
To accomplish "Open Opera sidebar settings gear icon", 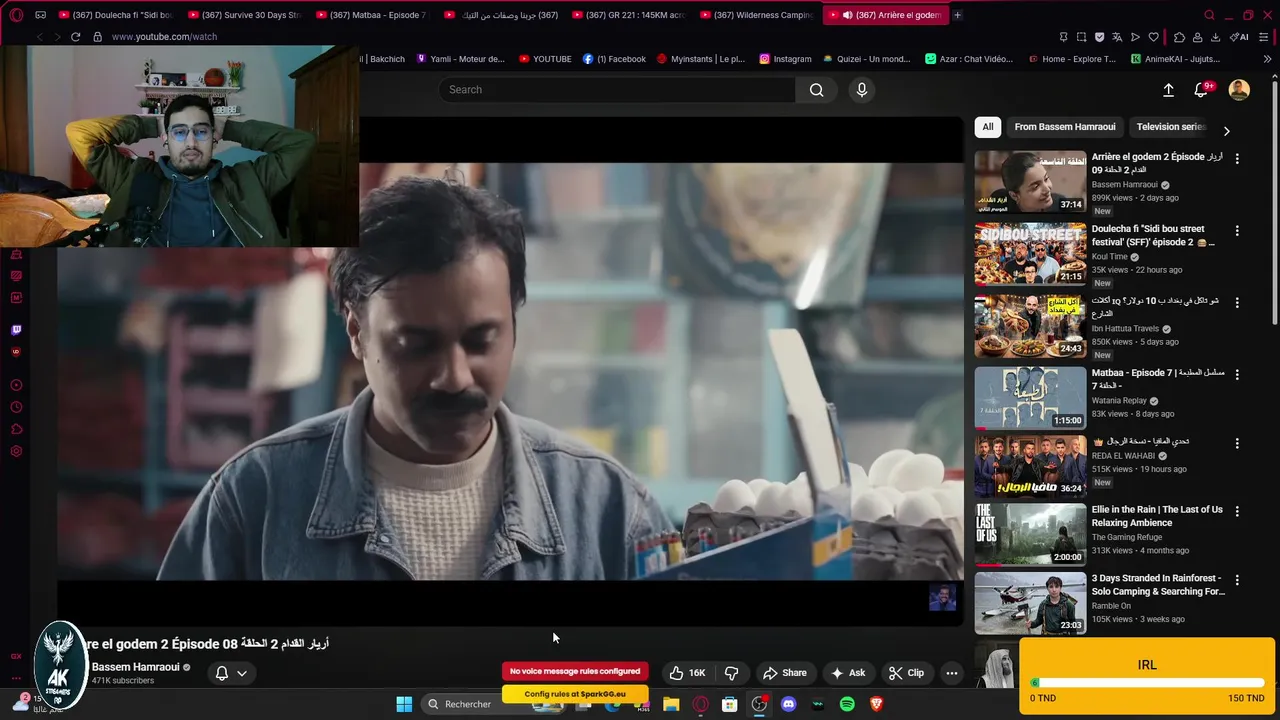I will [16, 452].
